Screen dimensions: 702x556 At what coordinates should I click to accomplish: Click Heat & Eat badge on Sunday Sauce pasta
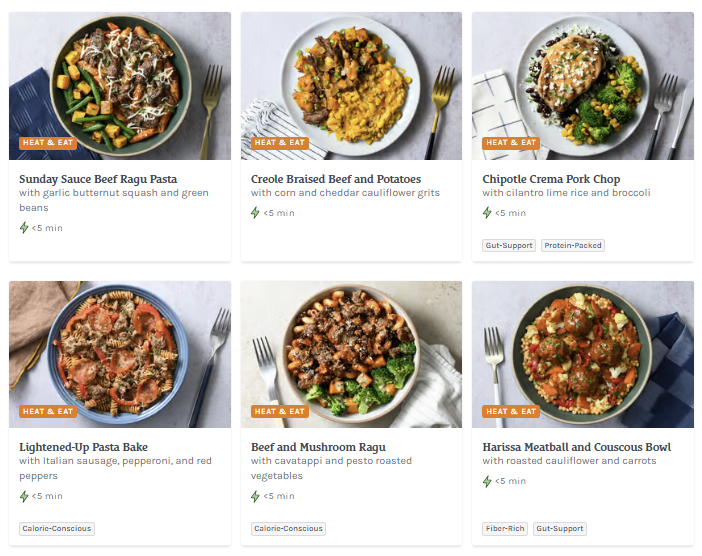pyautogui.click(x=48, y=143)
